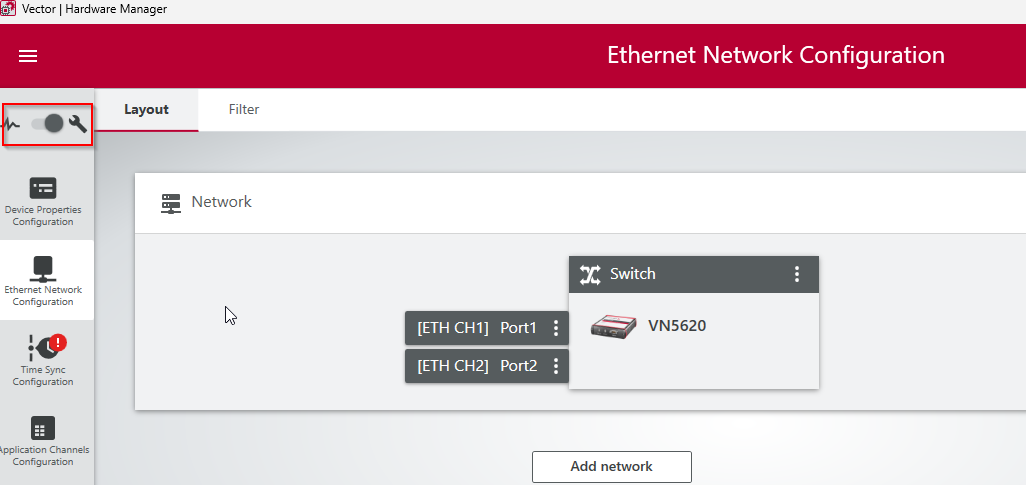Screen dimensions: 1026x485
Task: Switch to the Layout tab
Action: point(146,110)
